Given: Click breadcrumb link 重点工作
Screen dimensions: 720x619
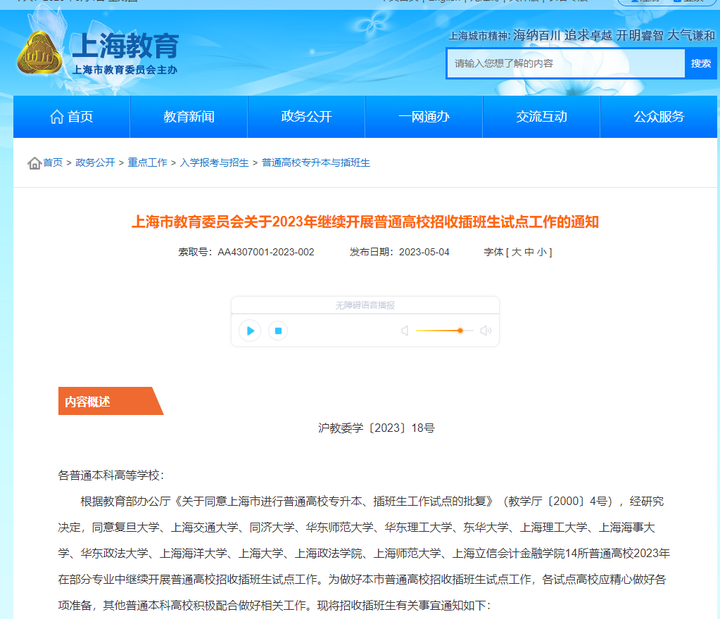Looking at the screenshot, I should pyautogui.click(x=147, y=163).
